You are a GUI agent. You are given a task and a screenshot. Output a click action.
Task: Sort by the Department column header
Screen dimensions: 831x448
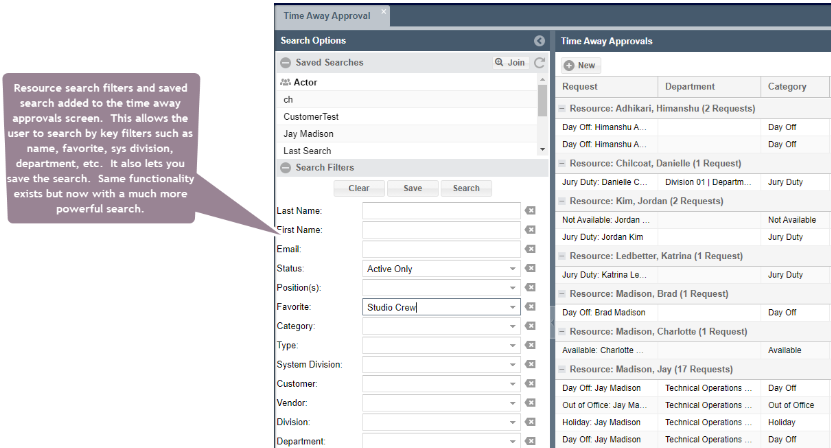[x=709, y=86]
